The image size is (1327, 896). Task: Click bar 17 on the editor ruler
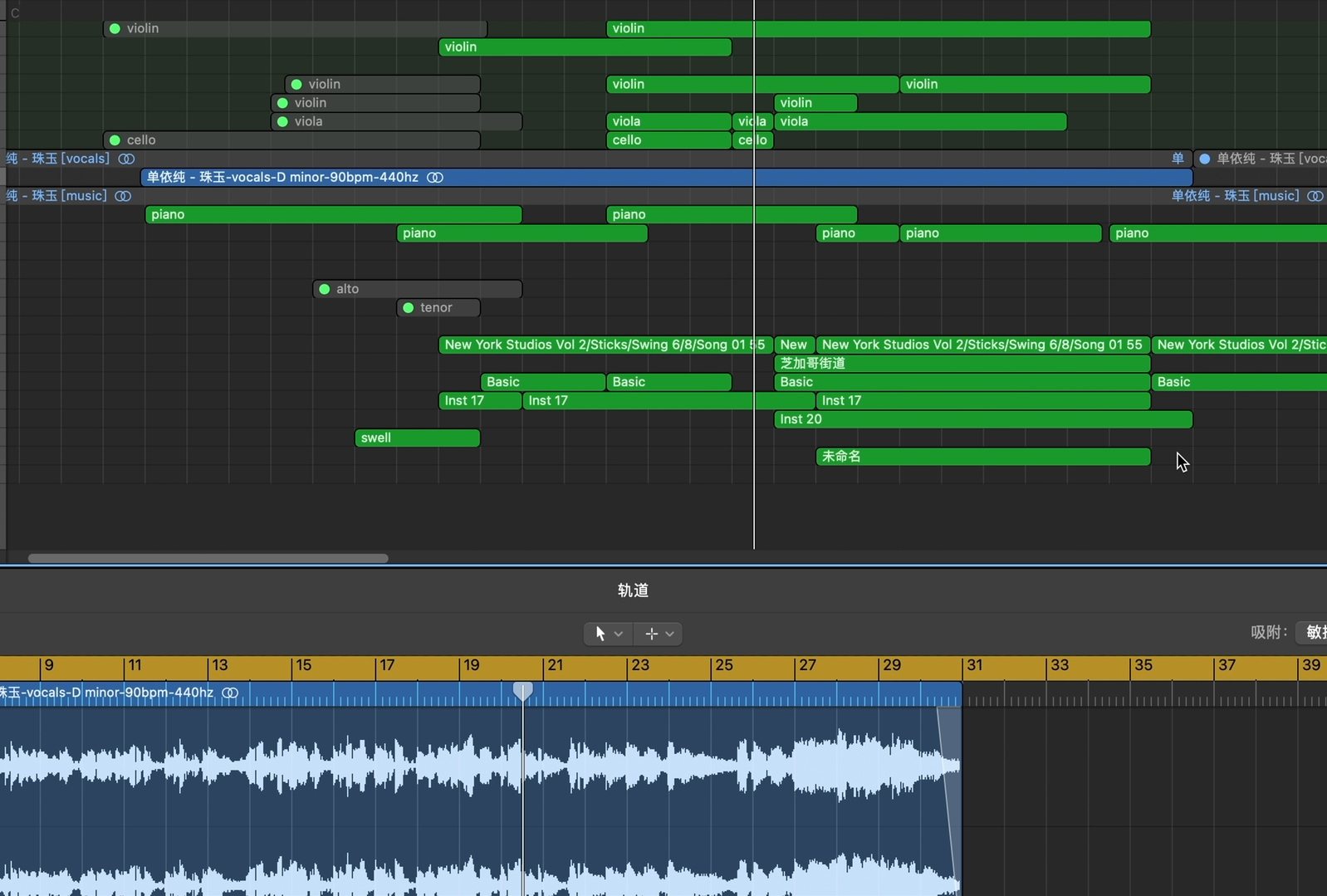[387, 665]
